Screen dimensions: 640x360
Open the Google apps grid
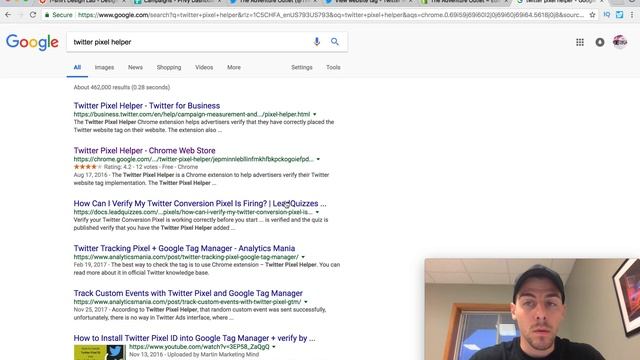point(580,42)
